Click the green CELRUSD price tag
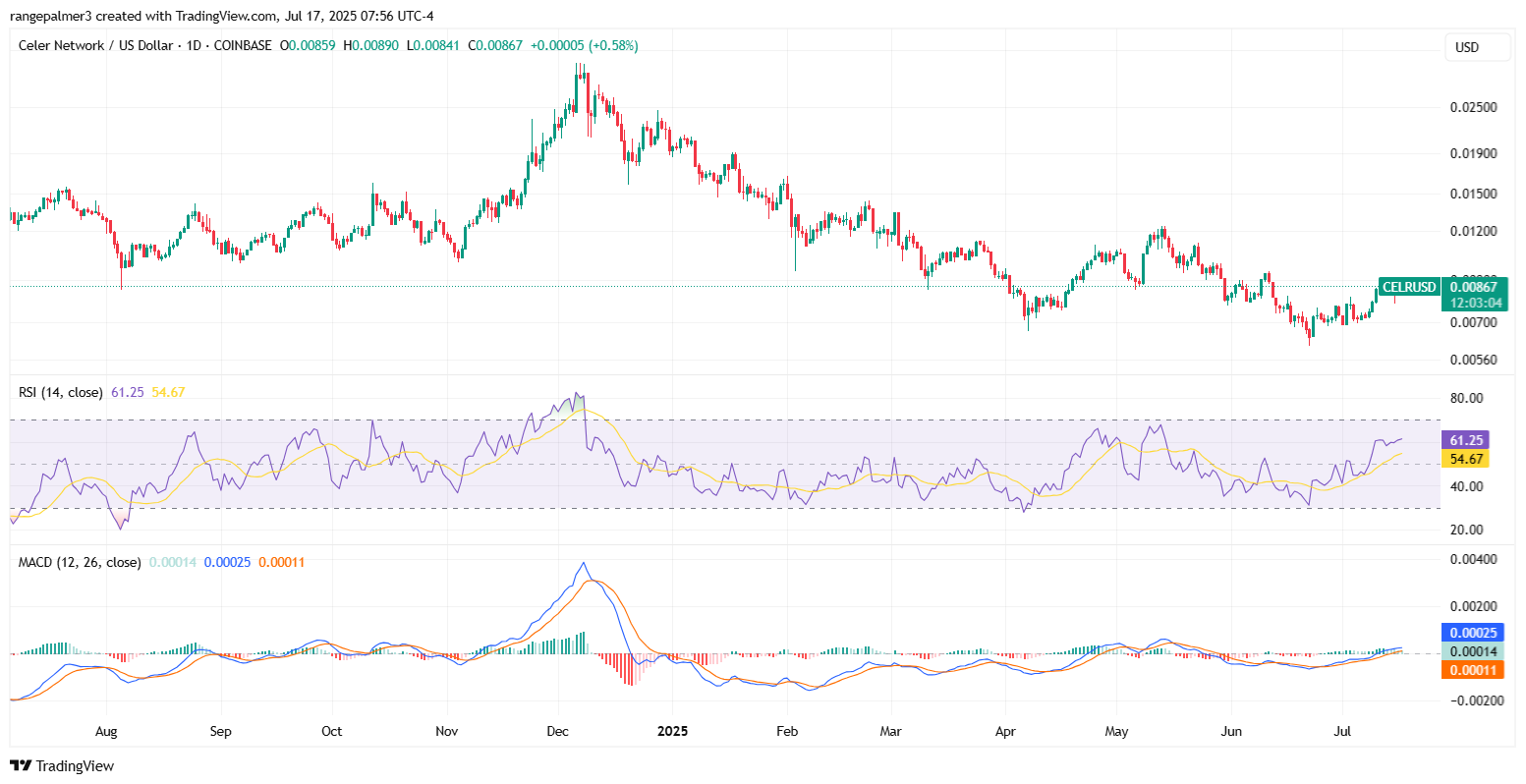1526x784 pixels. (1409, 287)
